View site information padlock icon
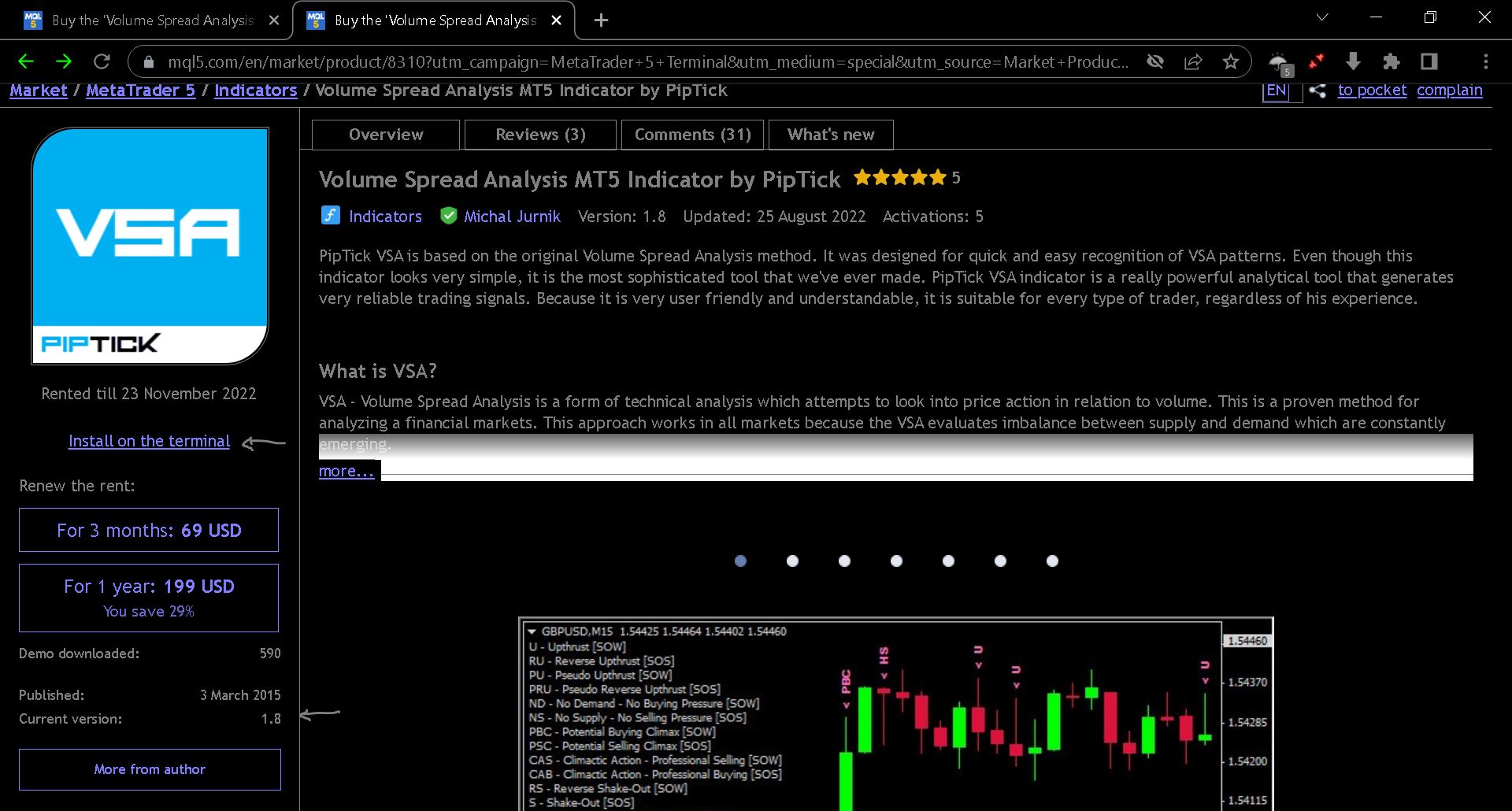This screenshot has width=1512, height=811. tap(147, 61)
